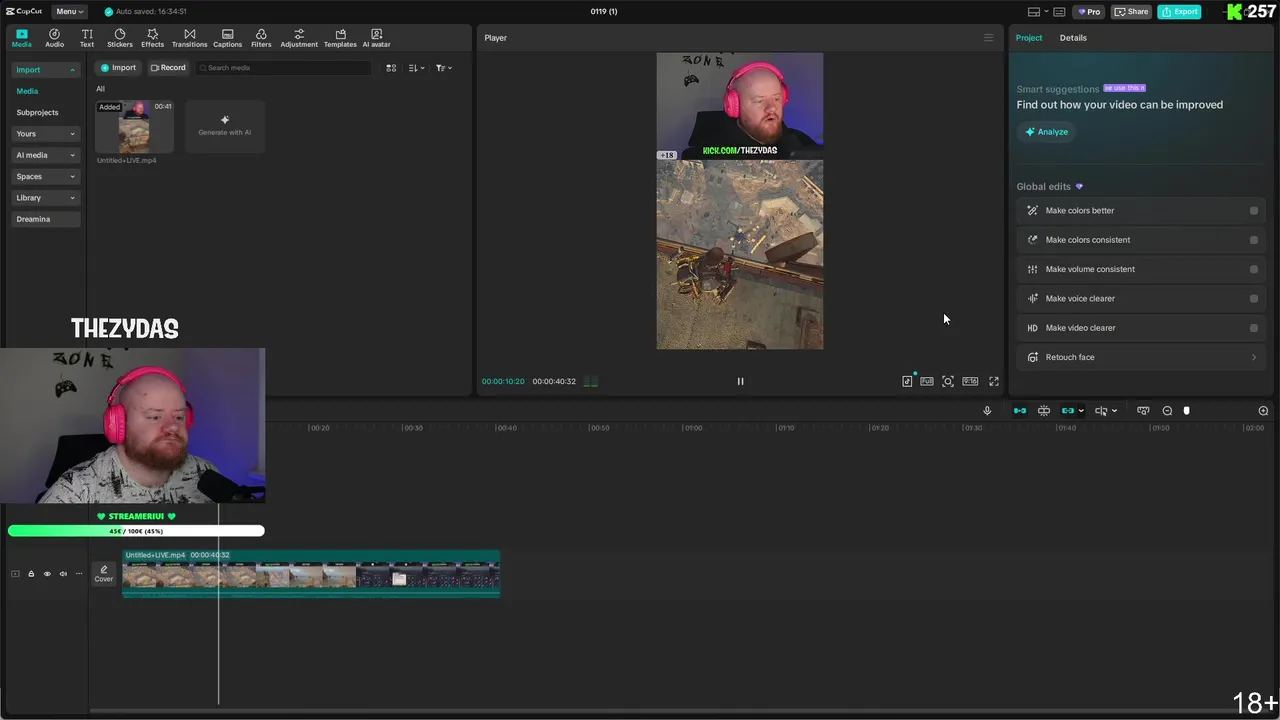
Task: Enable Make video clearer option
Action: (1254, 328)
